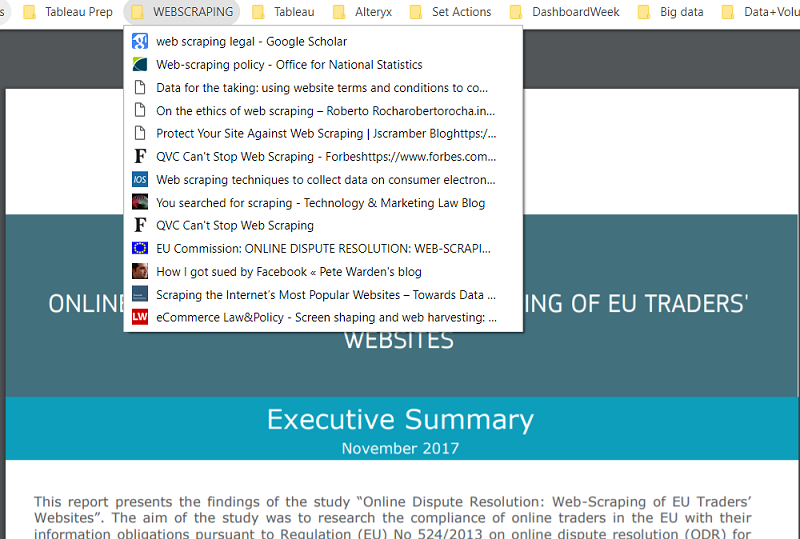
Task: Open 'Web scraping techniques to collect data' bookmark
Action: [x=323, y=179]
